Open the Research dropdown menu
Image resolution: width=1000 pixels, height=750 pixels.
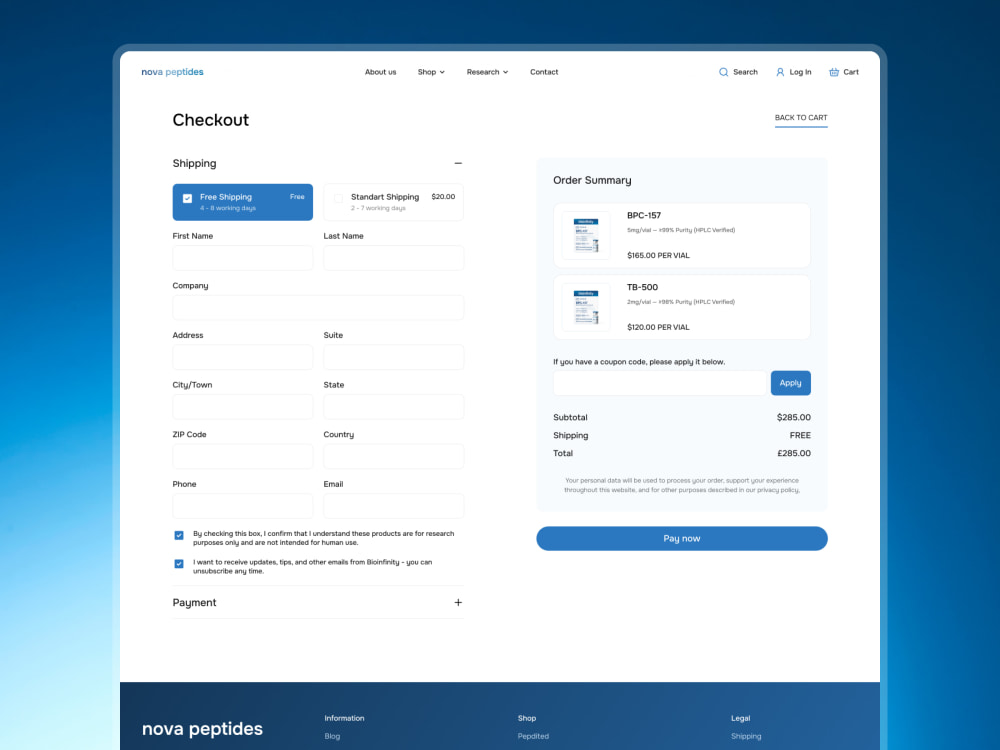tap(487, 72)
